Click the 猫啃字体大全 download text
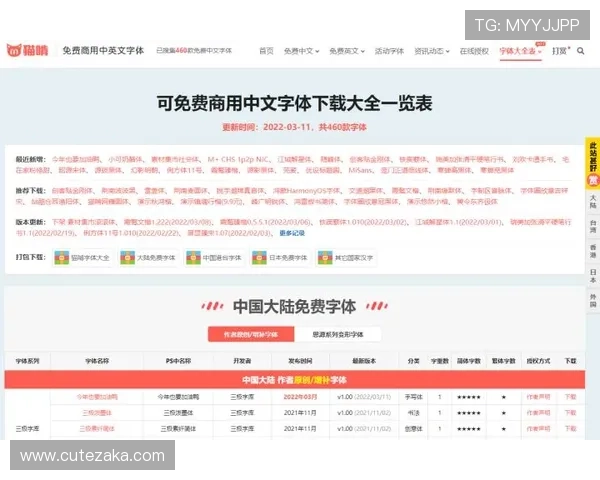Screen dimensions: 600x480 click(90, 258)
